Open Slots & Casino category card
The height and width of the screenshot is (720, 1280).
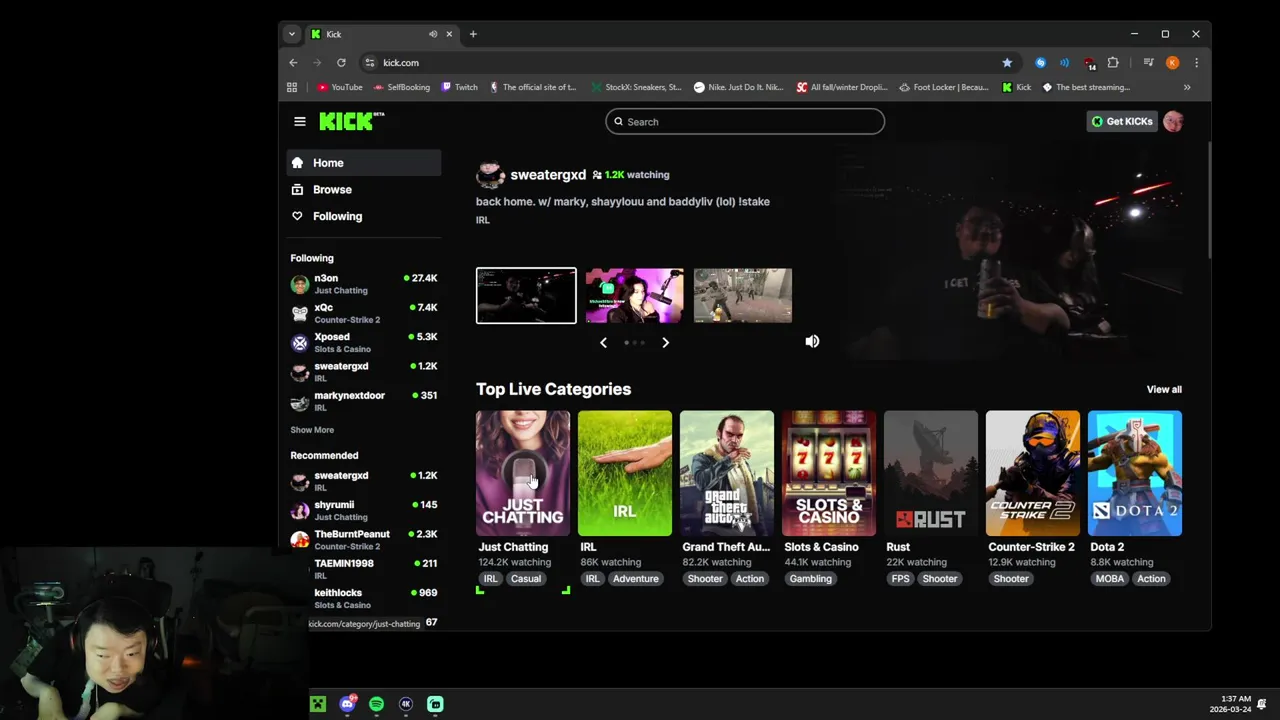click(829, 473)
